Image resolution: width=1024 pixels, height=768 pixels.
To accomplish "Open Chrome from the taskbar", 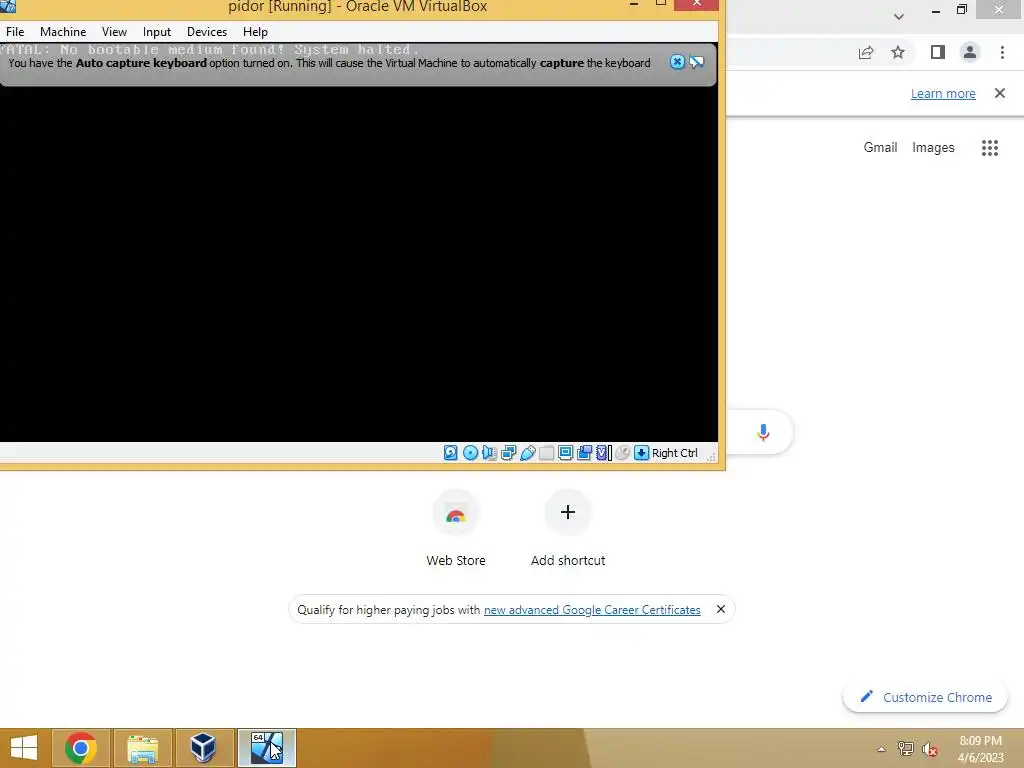I will click(x=81, y=748).
